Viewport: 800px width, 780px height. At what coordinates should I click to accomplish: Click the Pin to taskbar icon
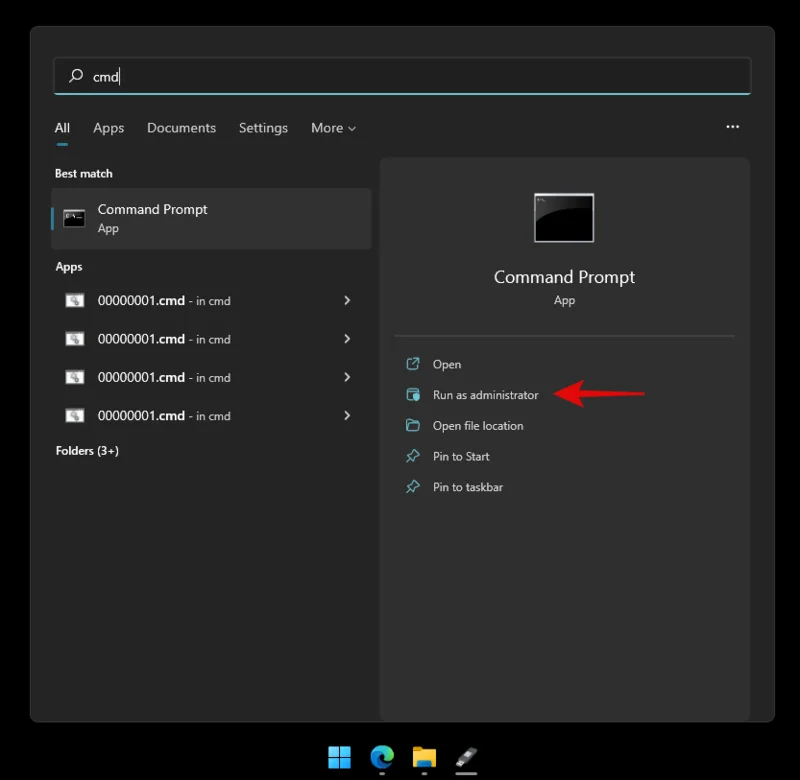point(415,487)
